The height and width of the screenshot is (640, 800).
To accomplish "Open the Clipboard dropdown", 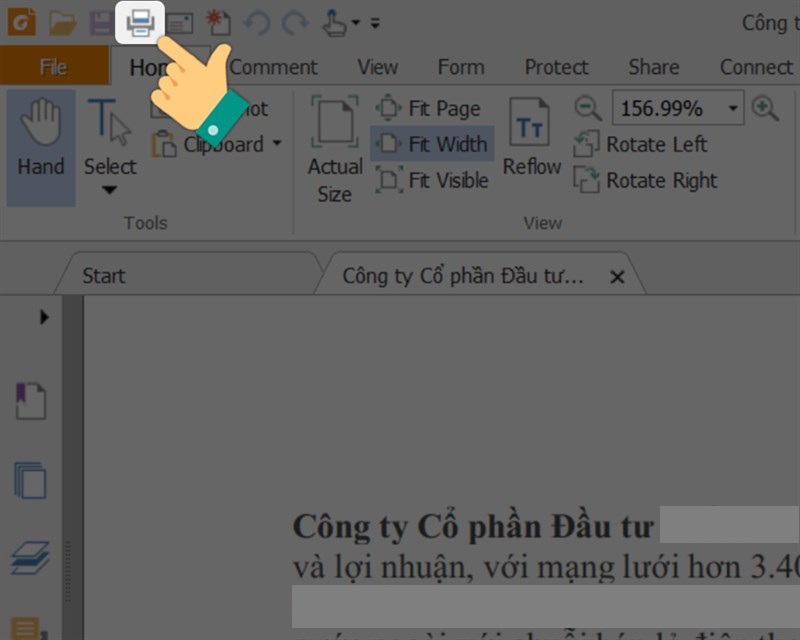I will tap(277, 143).
